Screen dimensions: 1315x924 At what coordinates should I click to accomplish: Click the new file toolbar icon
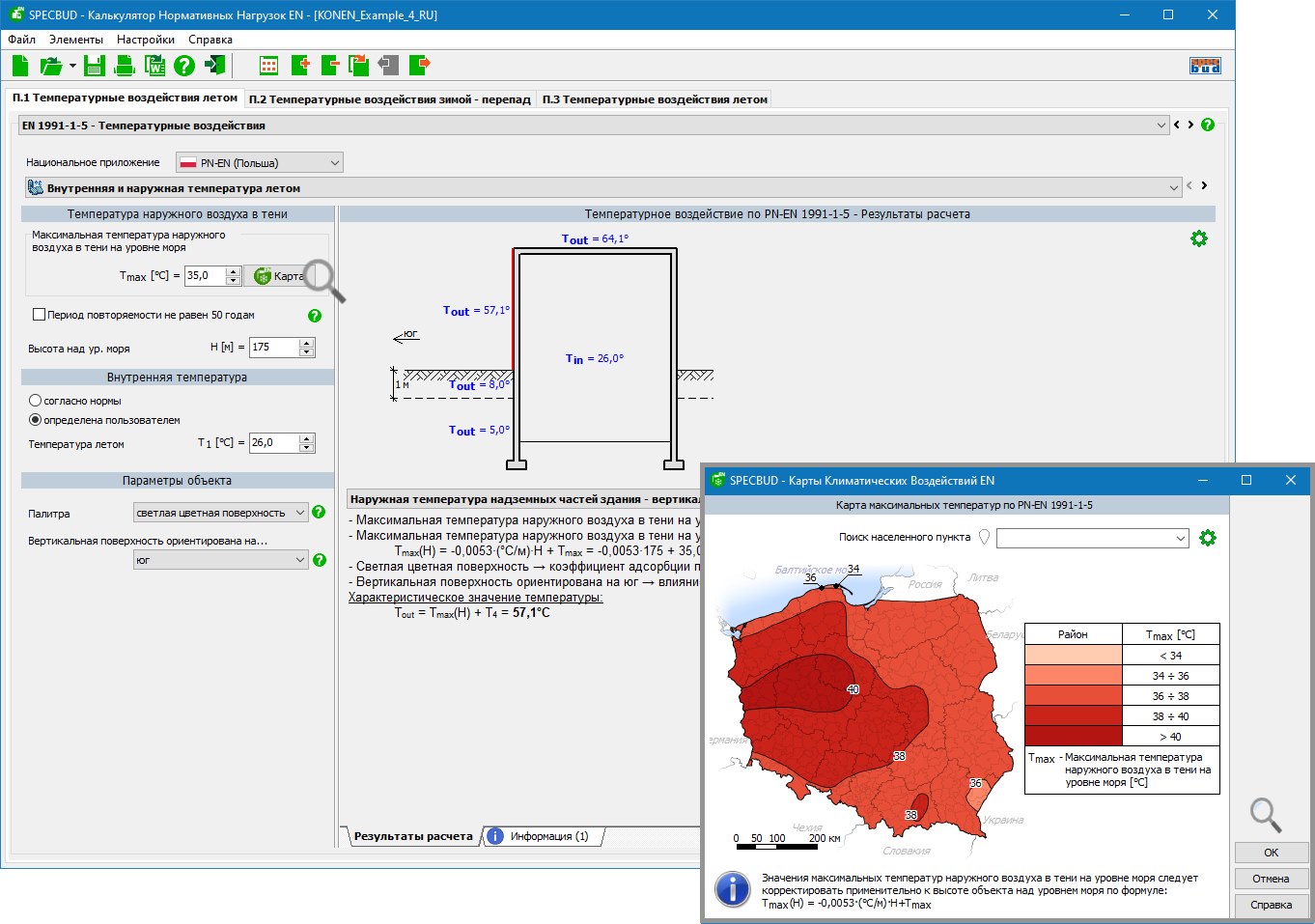coord(20,66)
